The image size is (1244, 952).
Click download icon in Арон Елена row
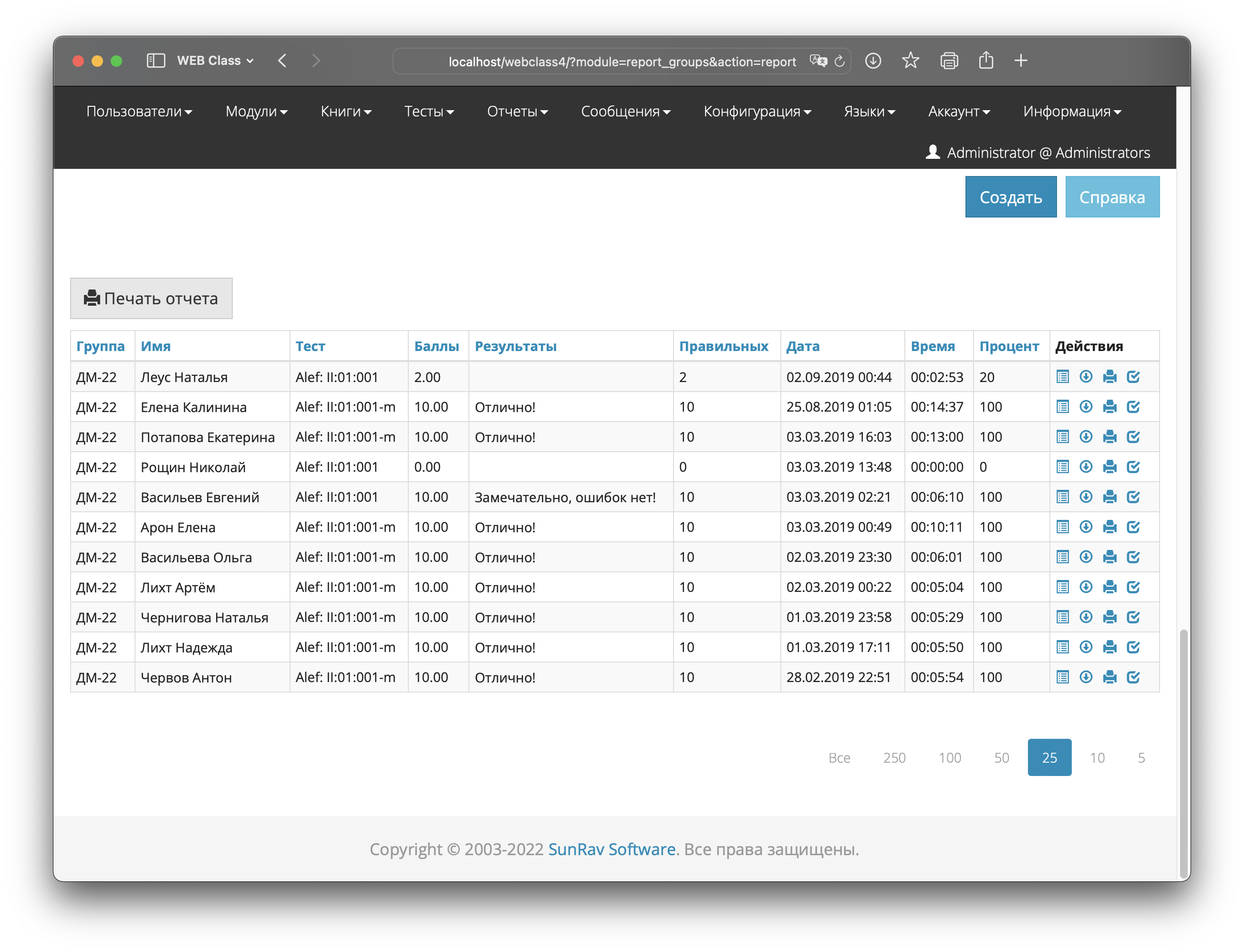click(x=1086, y=527)
